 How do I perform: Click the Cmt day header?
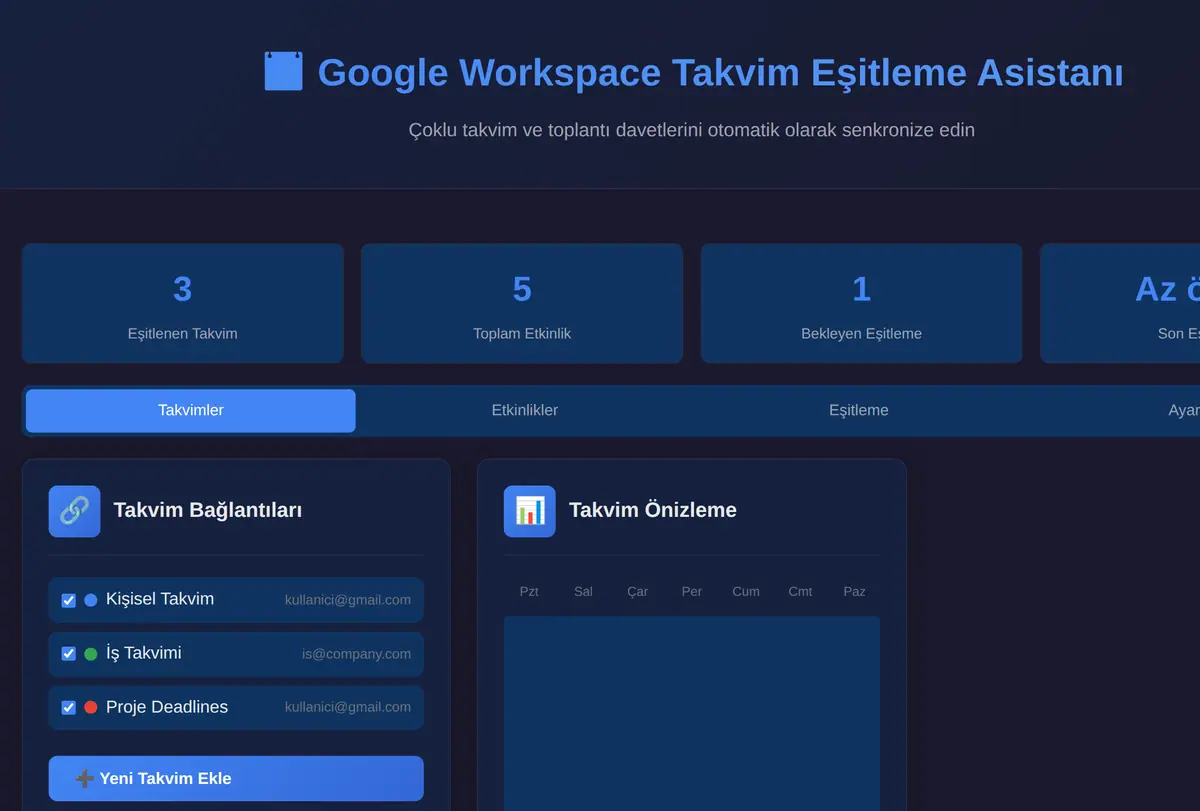[800, 592]
